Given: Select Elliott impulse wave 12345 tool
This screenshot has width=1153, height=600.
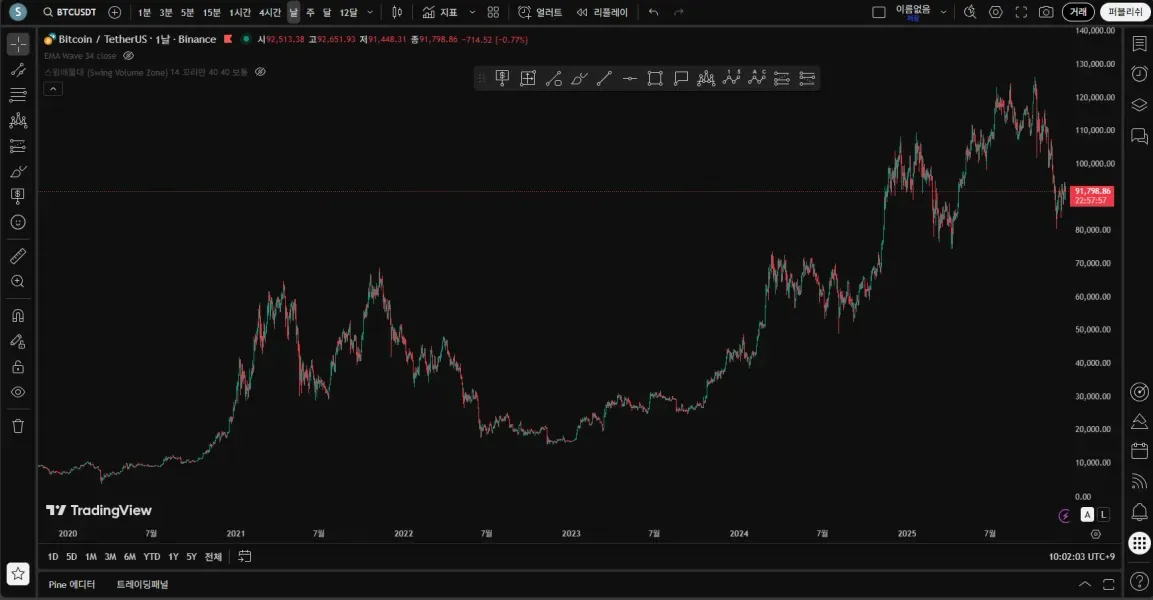Looking at the screenshot, I should [x=732, y=78].
